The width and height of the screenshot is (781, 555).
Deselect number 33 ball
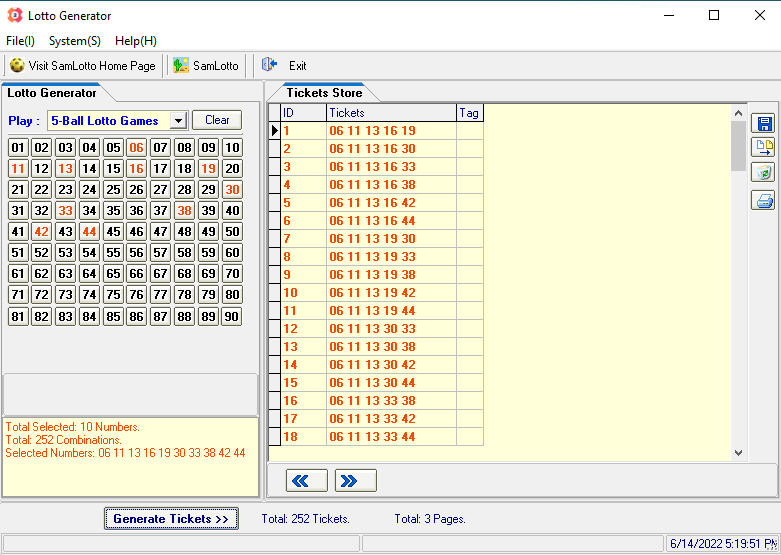[65, 210]
